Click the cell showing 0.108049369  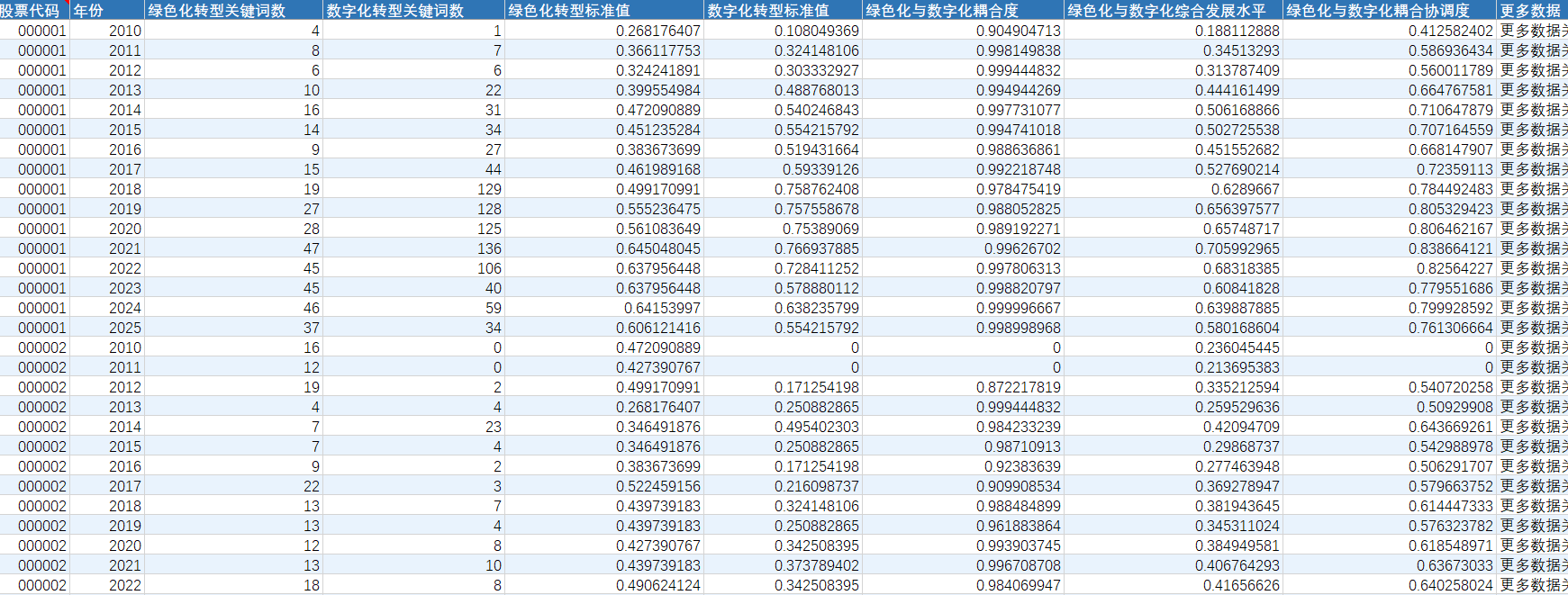(x=783, y=31)
